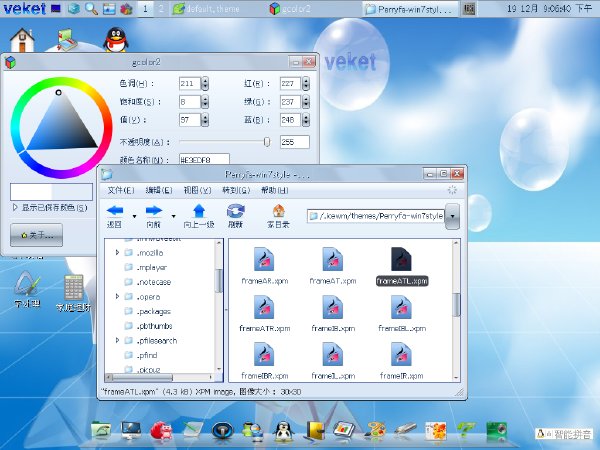
Task: Select the frameR.xpm file icon
Action: (401, 354)
